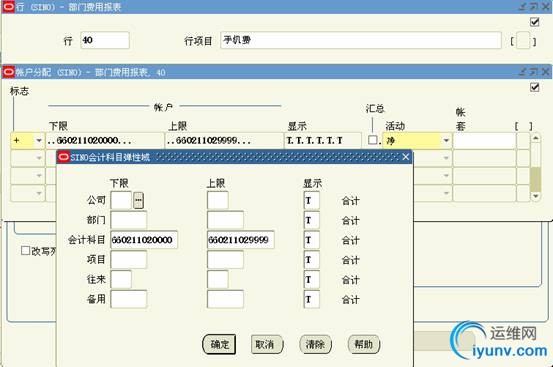Open the fourth row 标志 dropdown
The height and width of the screenshot is (367, 553).
pos(39,193)
